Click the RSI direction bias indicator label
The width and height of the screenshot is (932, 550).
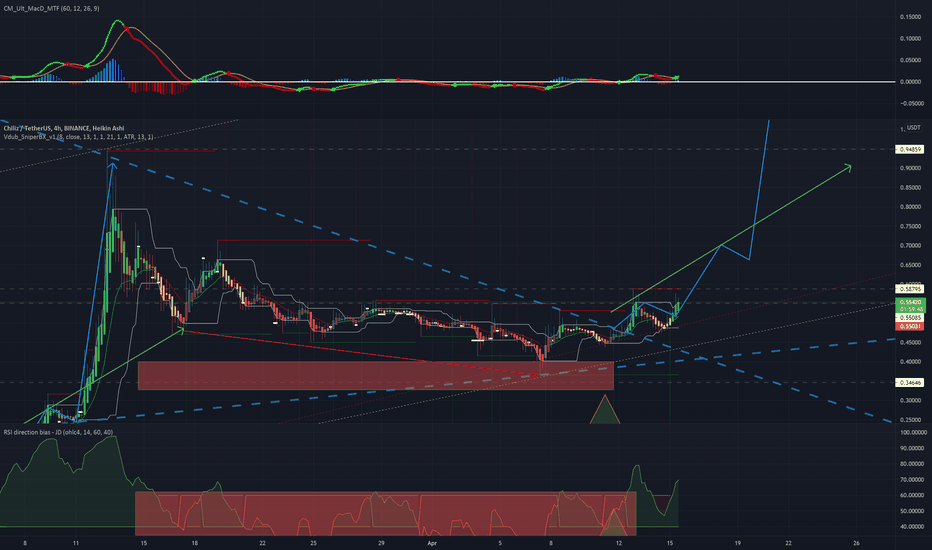[x=58, y=432]
